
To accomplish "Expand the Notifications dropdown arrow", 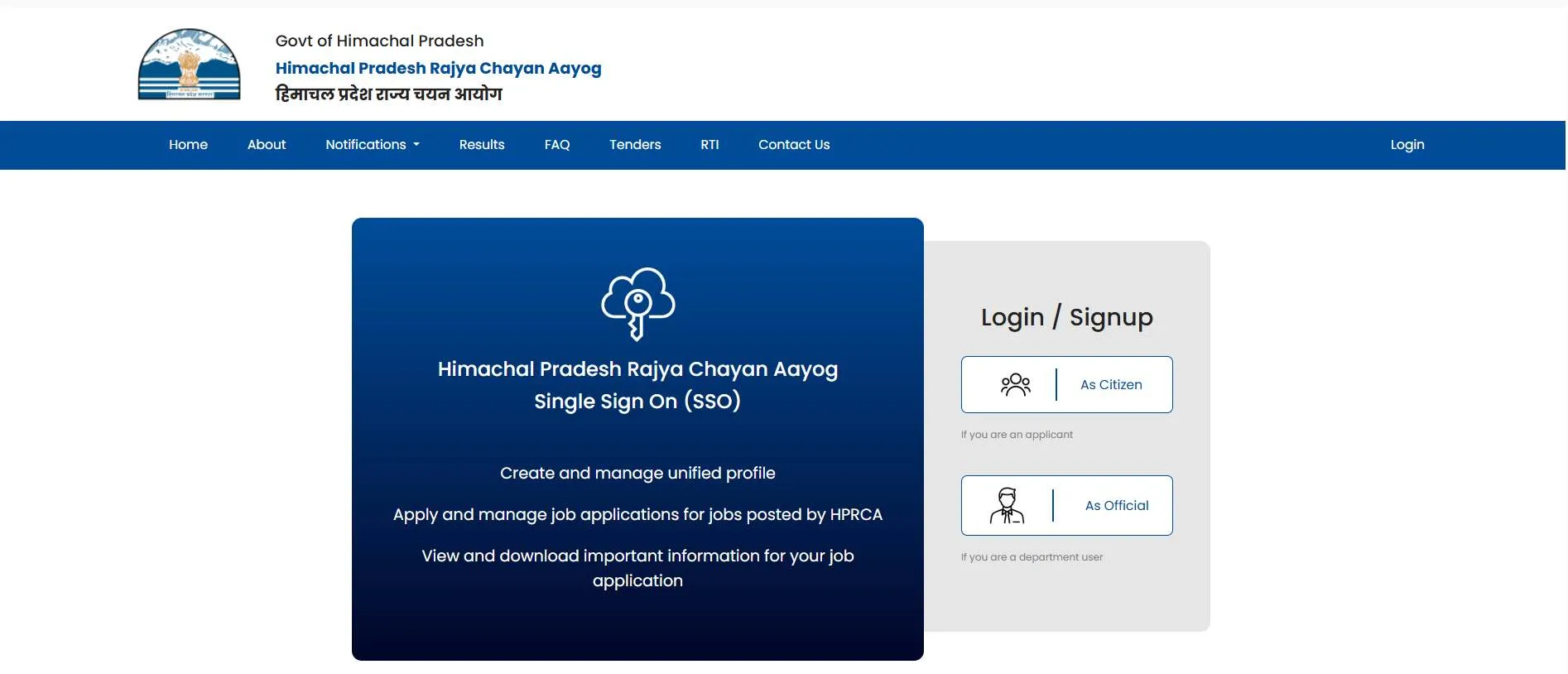I will tap(416, 145).
